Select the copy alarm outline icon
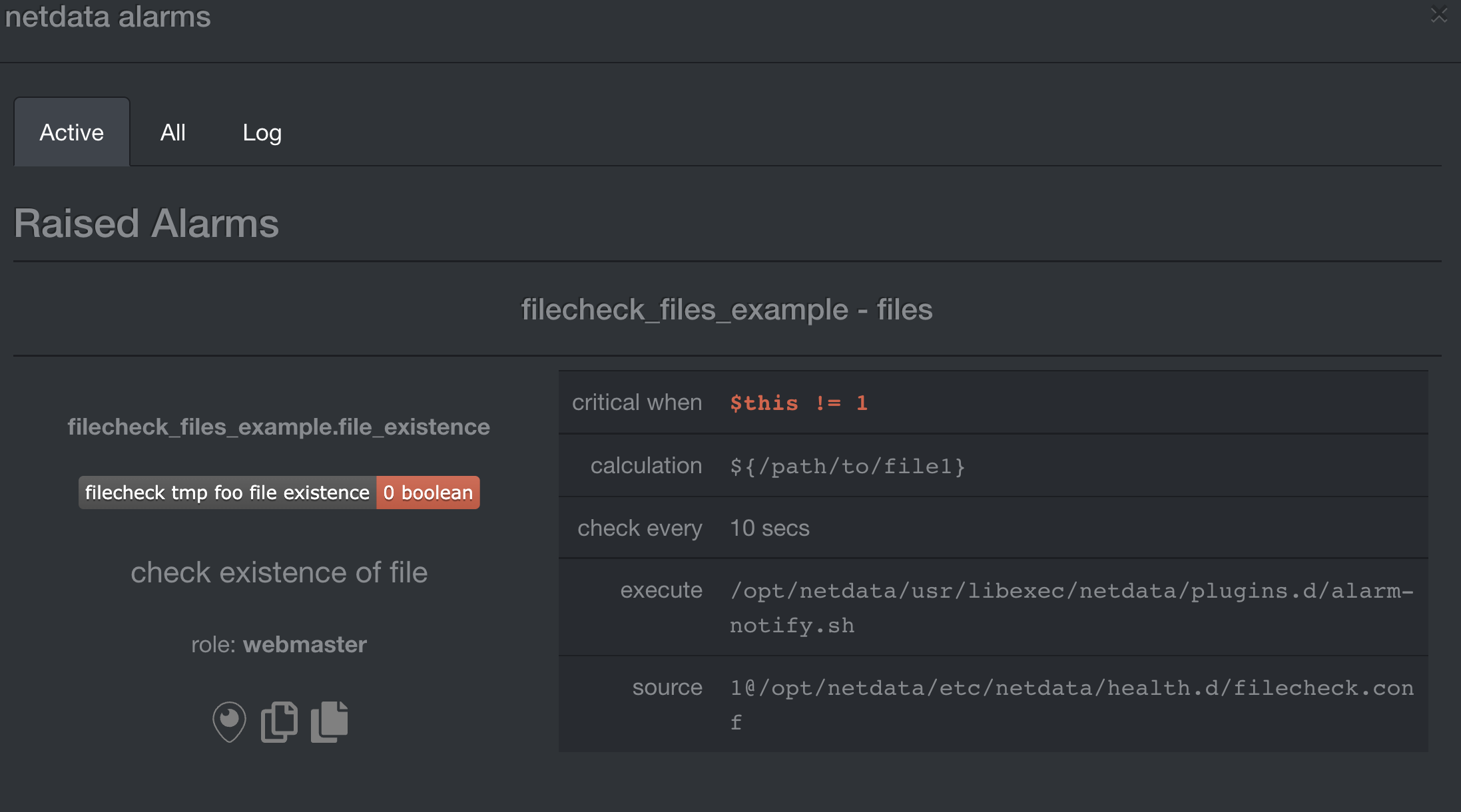The image size is (1461, 812). point(279,721)
